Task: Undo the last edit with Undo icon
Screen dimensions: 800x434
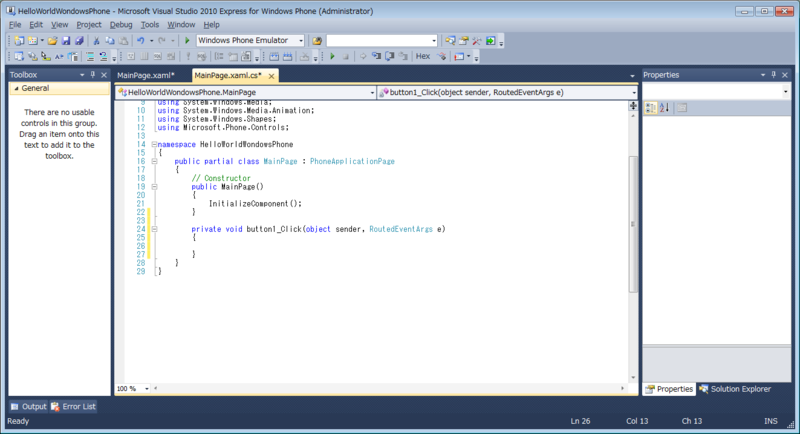Action: (140, 41)
